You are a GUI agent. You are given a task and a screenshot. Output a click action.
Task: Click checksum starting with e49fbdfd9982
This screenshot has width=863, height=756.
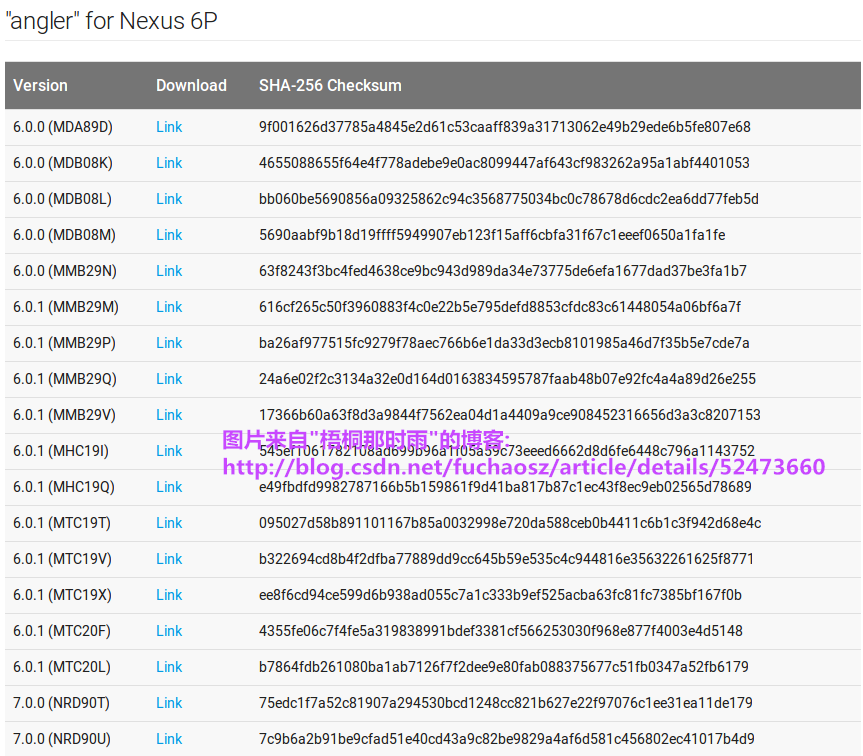pos(505,487)
